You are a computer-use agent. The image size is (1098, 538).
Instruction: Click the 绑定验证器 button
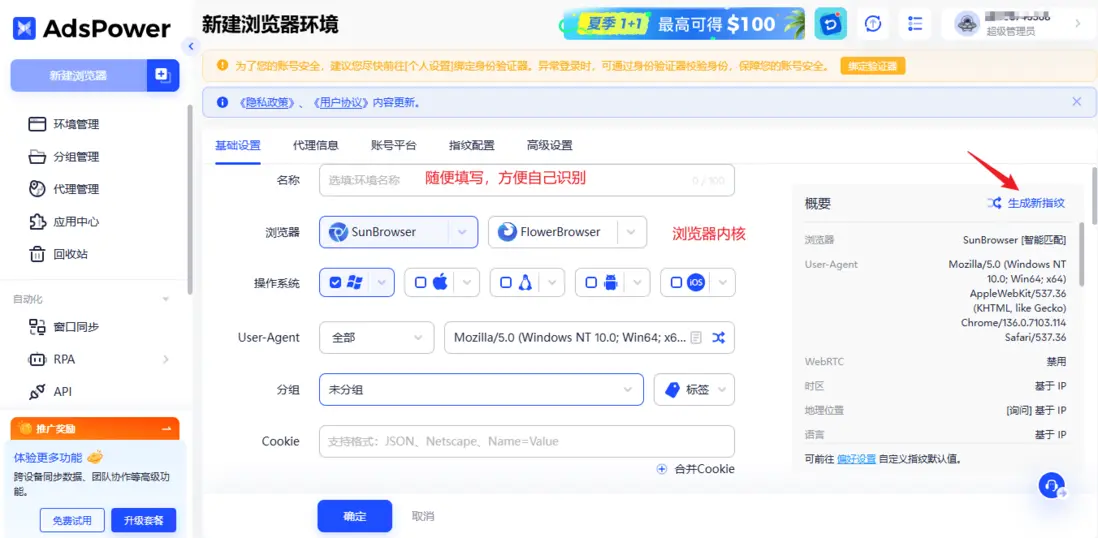pos(873,67)
